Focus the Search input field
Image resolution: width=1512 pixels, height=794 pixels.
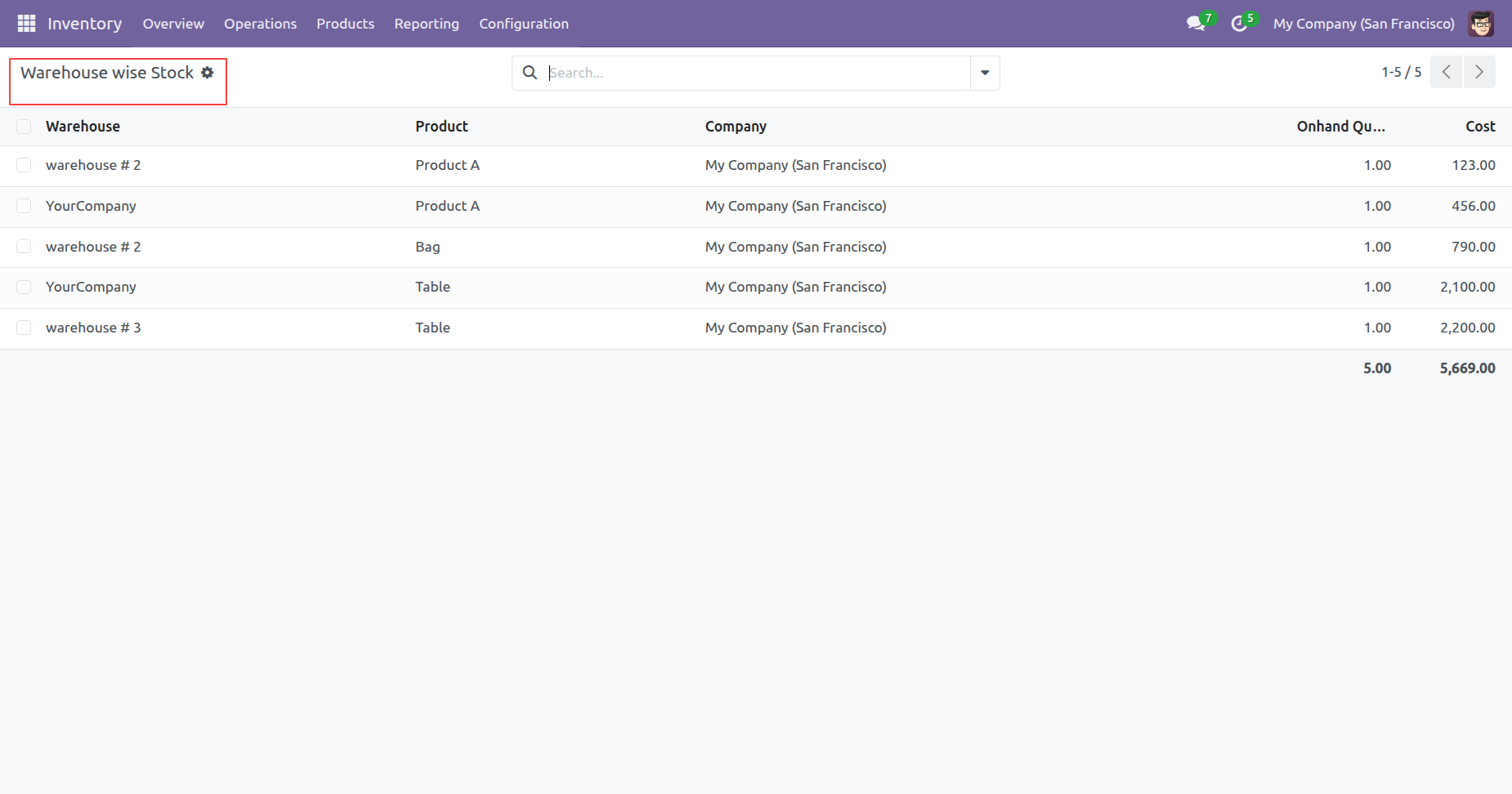click(x=756, y=73)
